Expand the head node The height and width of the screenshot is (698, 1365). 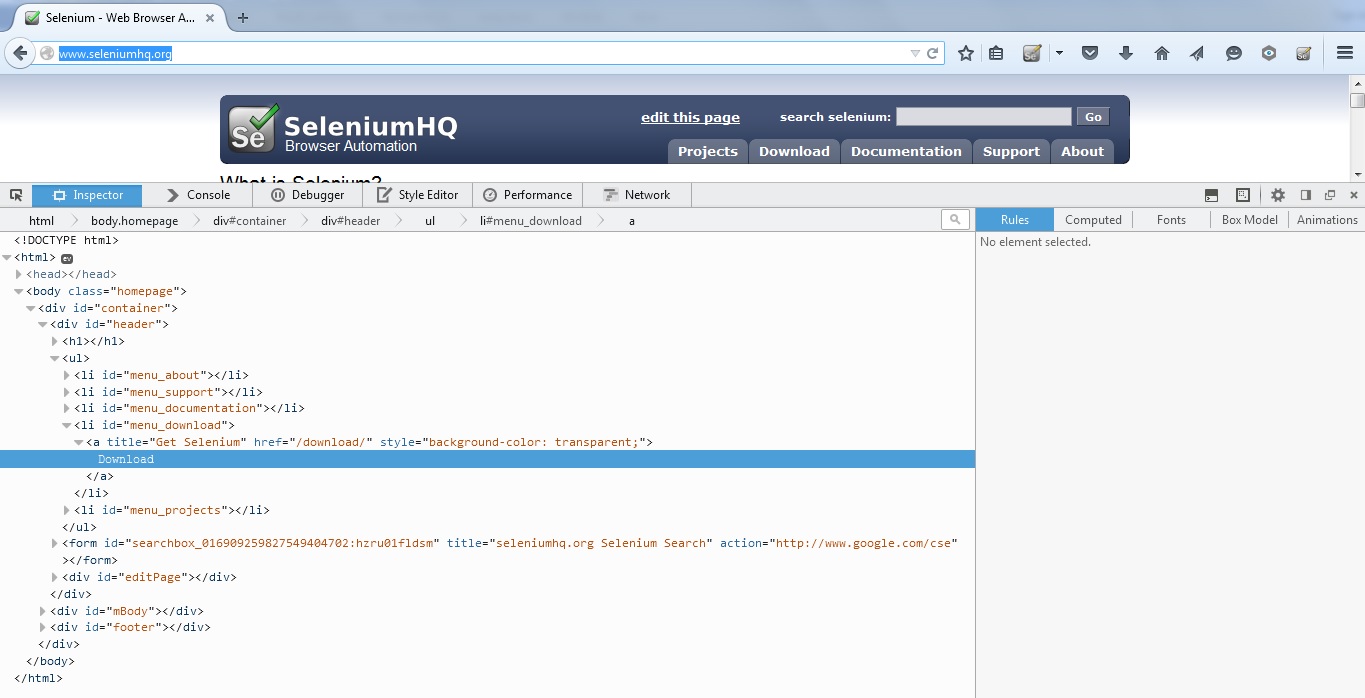(19, 274)
